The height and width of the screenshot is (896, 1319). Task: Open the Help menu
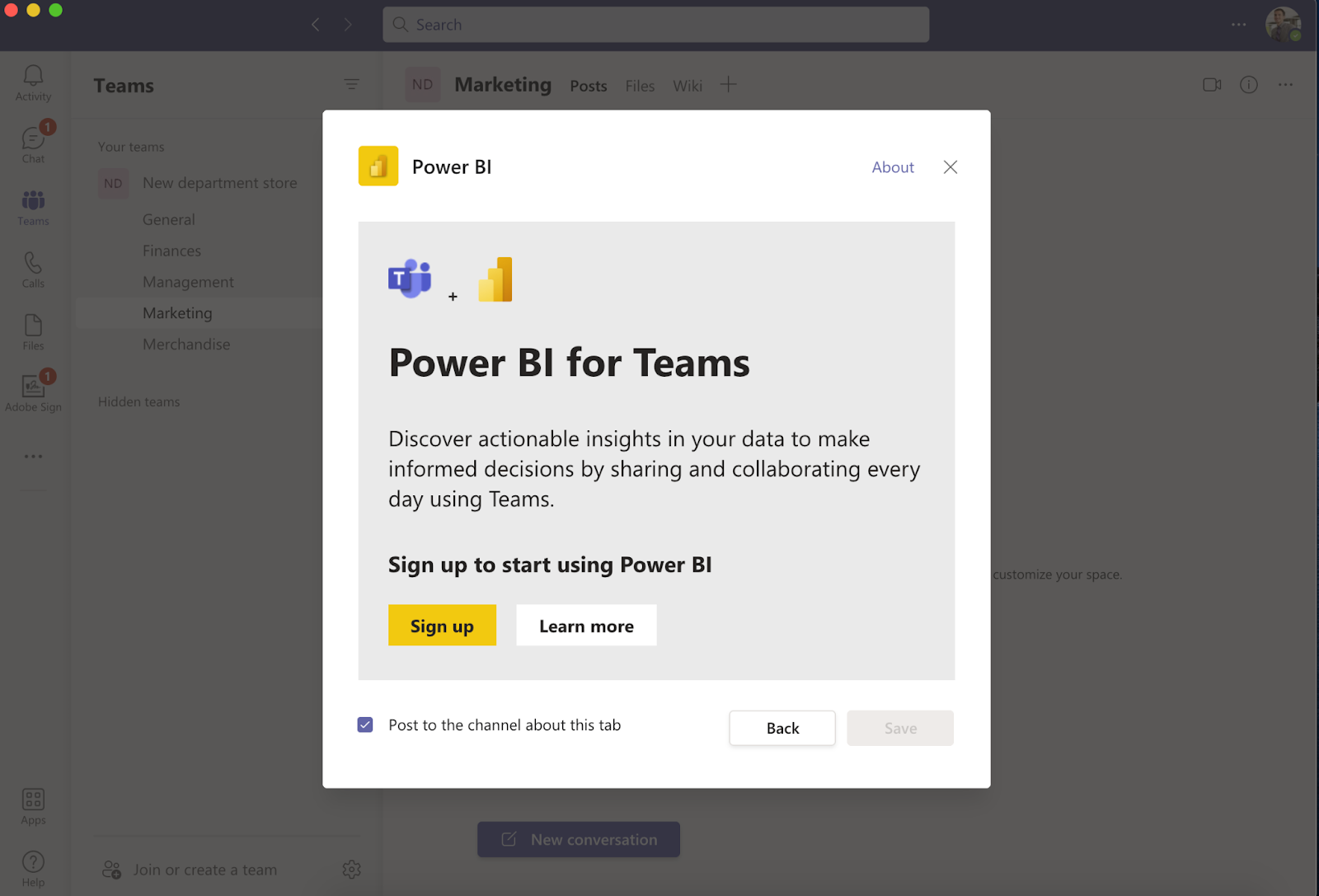[33, 869]
